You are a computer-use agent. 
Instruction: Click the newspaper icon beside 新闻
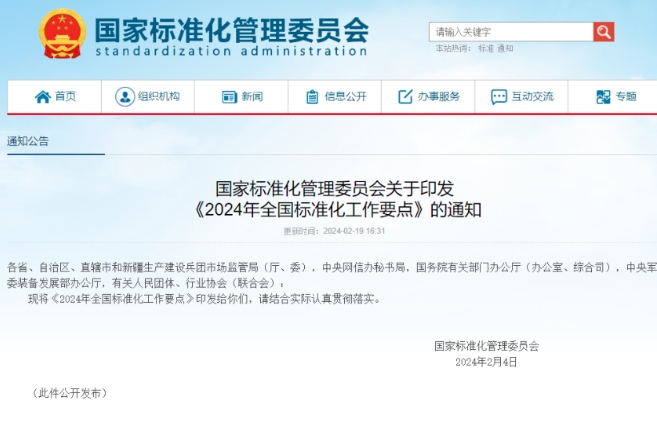click(229, 97)
